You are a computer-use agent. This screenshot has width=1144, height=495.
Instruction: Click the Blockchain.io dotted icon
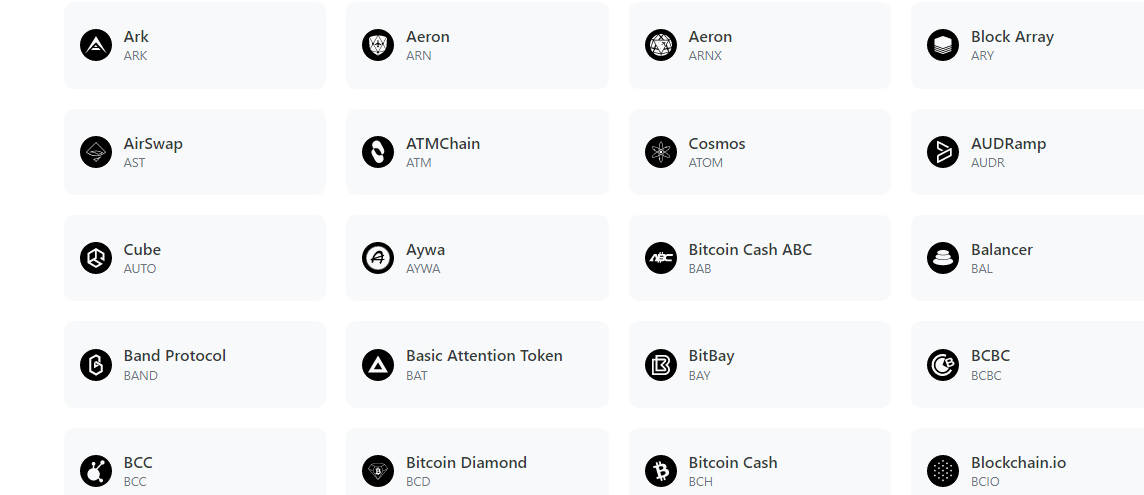pyautogui.click(x=943, y=471)
